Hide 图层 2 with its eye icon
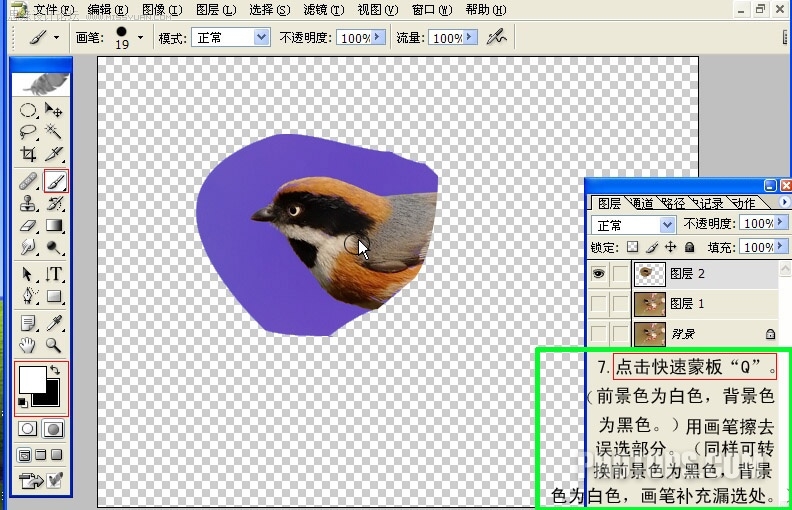The image size is (792, 510). (599, 274)
